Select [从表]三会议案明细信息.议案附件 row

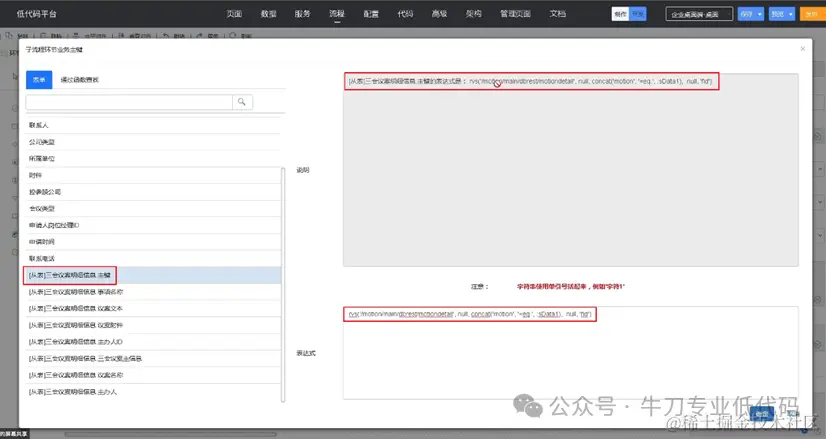click(153, 325)
